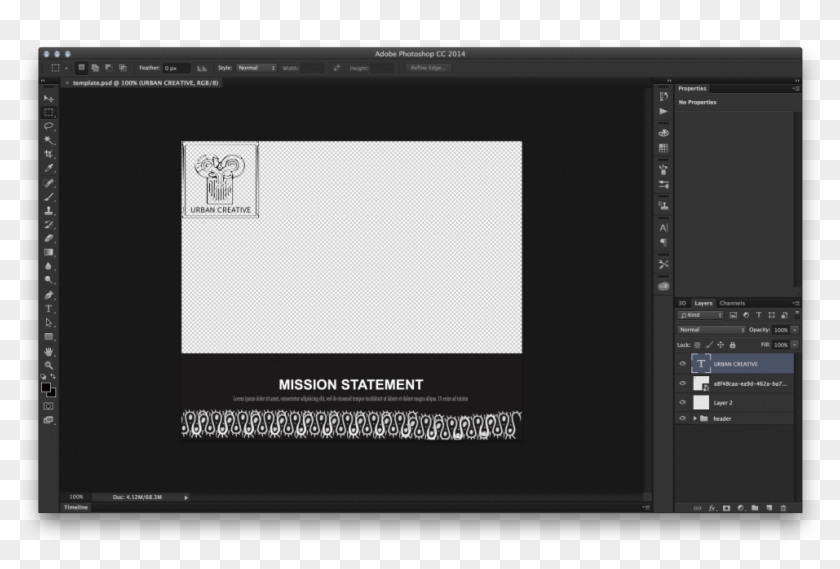Select the Rectangular Marquee tool in toolbox
Screen dimensions: 840x569
(49, 113)
